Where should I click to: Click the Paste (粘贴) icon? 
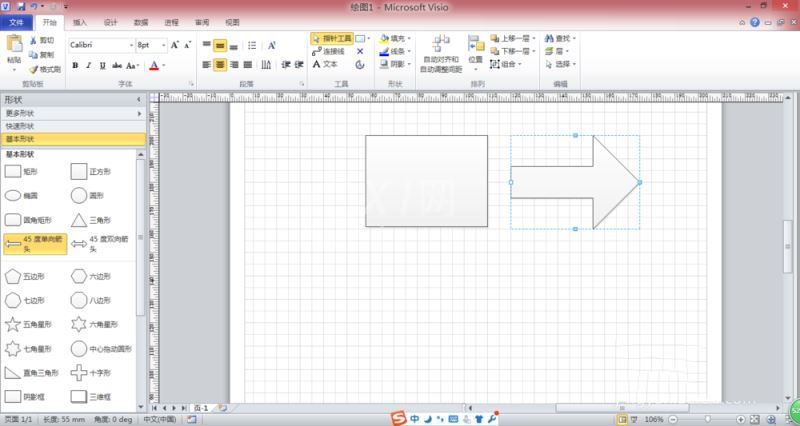point(14,44)
